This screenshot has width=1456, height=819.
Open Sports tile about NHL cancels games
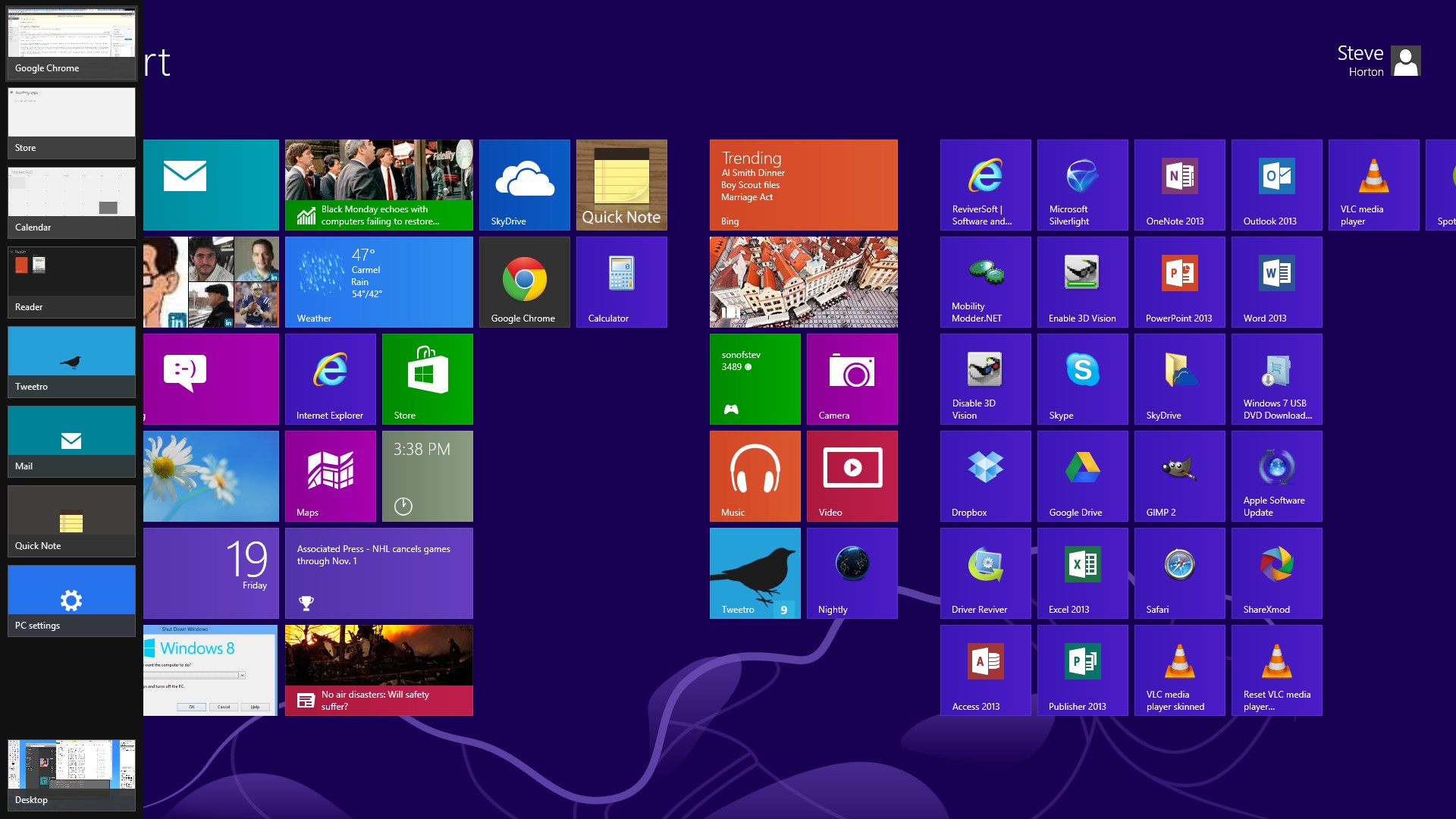[x=379, y=573]
